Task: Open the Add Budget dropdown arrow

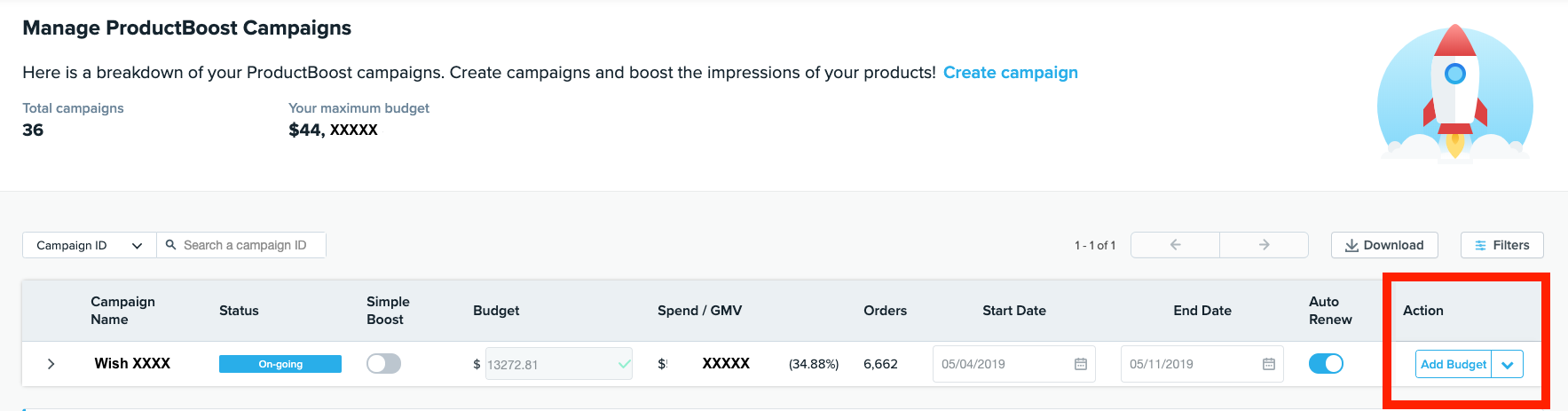Action: (x=1508, y=365)
